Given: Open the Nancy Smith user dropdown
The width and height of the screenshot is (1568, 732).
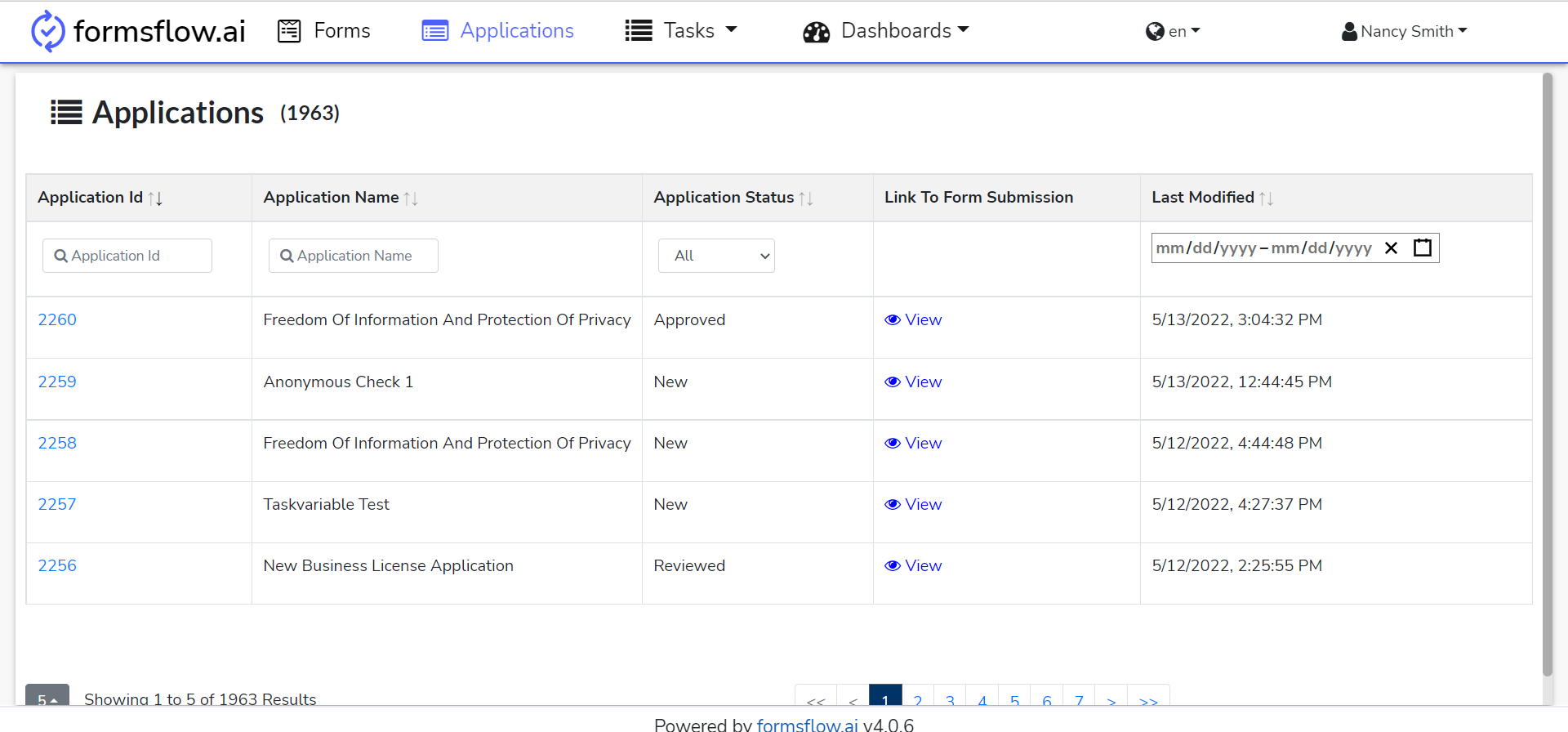Looking at the screenshot, I should (1405, 31).
